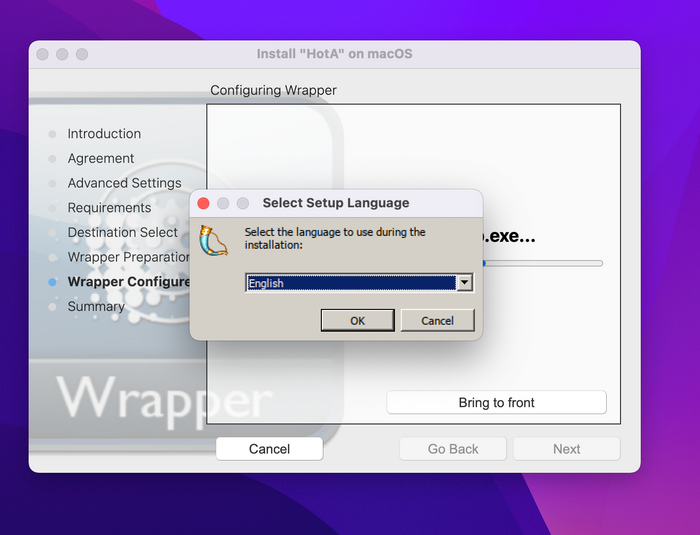
Task: Click the Bring to front button
Action: [496, 402]
